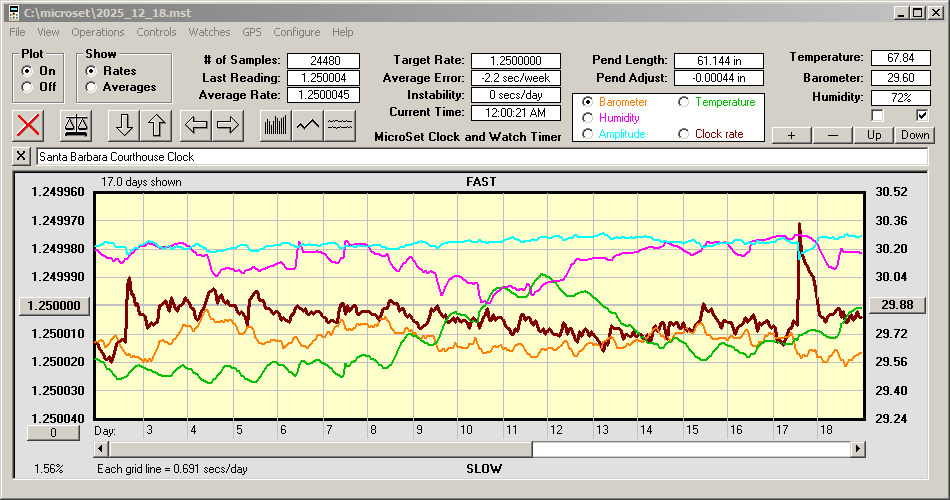The image size is (950, 500).
Task: Click the left arrow toolbar button
Action: (x=197, y=125)
